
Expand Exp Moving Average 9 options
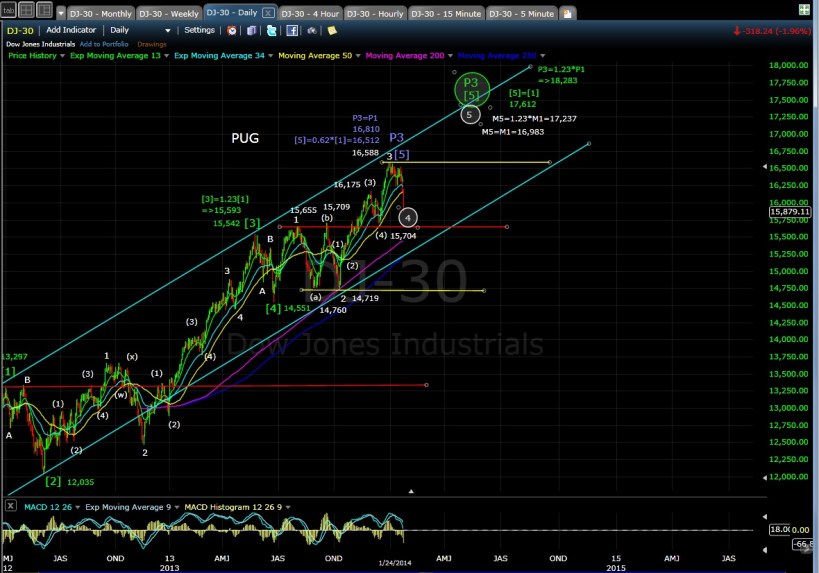[177, 507]
